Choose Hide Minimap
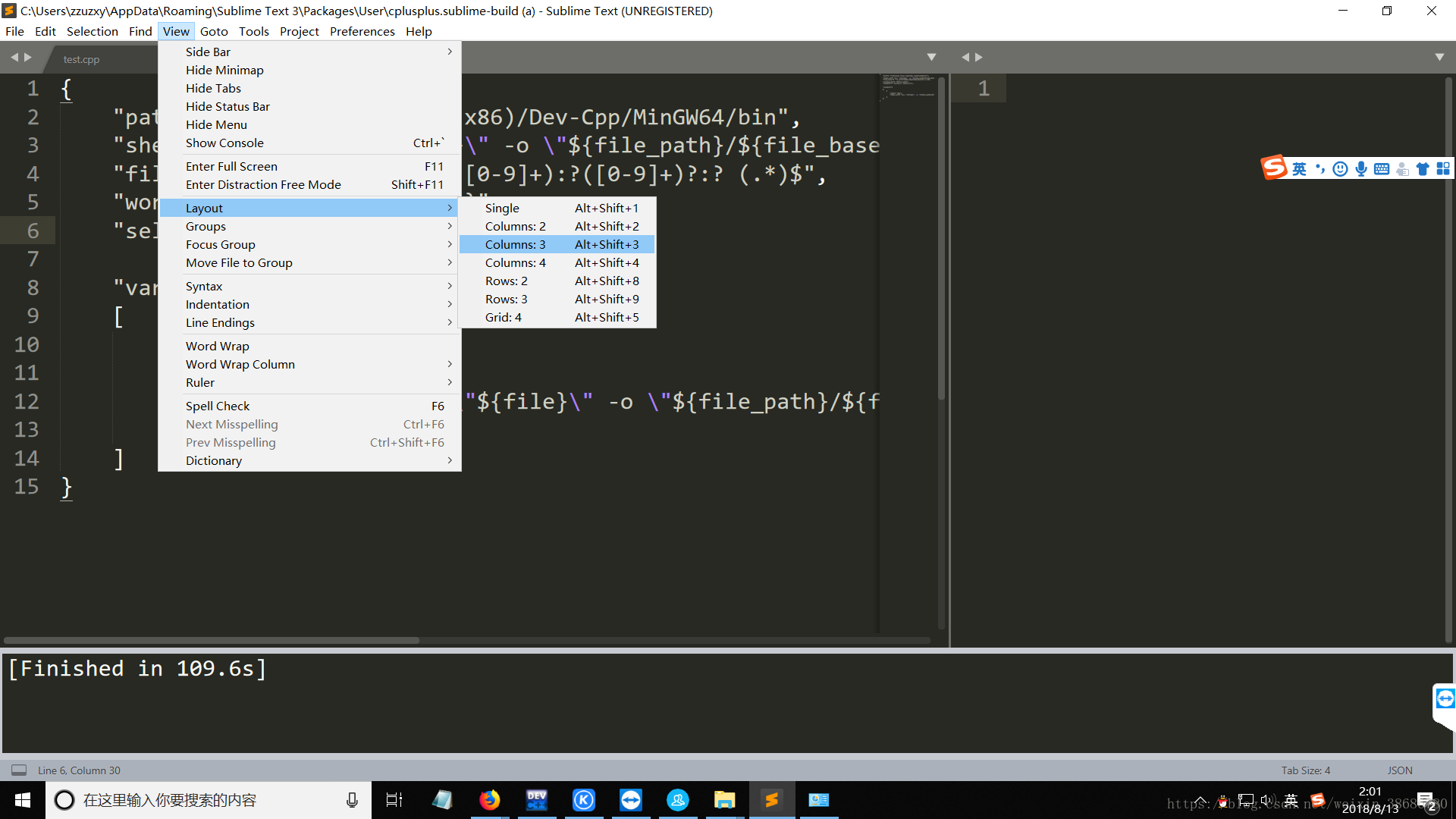The image size is (1456, 819). tap(309, 70)
